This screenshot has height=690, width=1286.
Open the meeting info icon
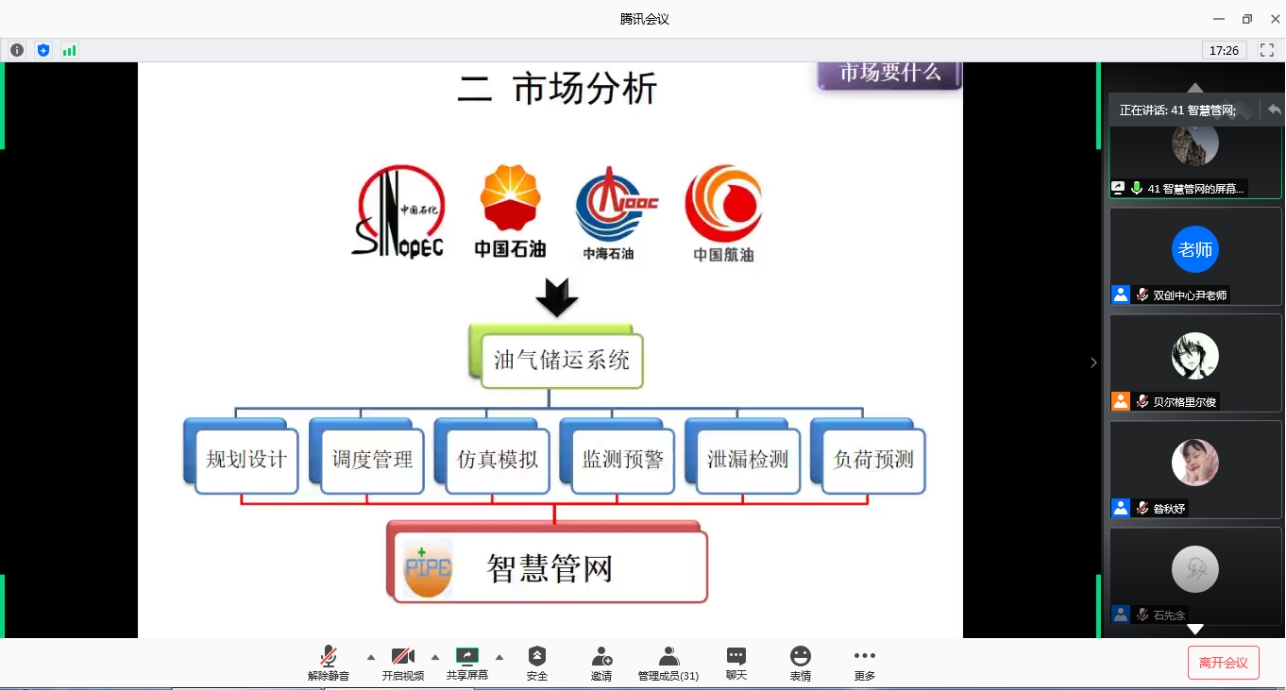[x=17, y=50]
